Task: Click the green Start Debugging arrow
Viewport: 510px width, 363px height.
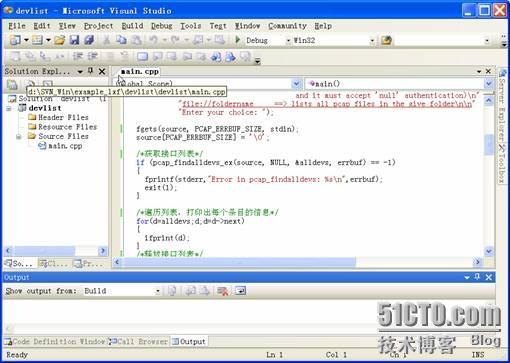Action: point(238,40)
